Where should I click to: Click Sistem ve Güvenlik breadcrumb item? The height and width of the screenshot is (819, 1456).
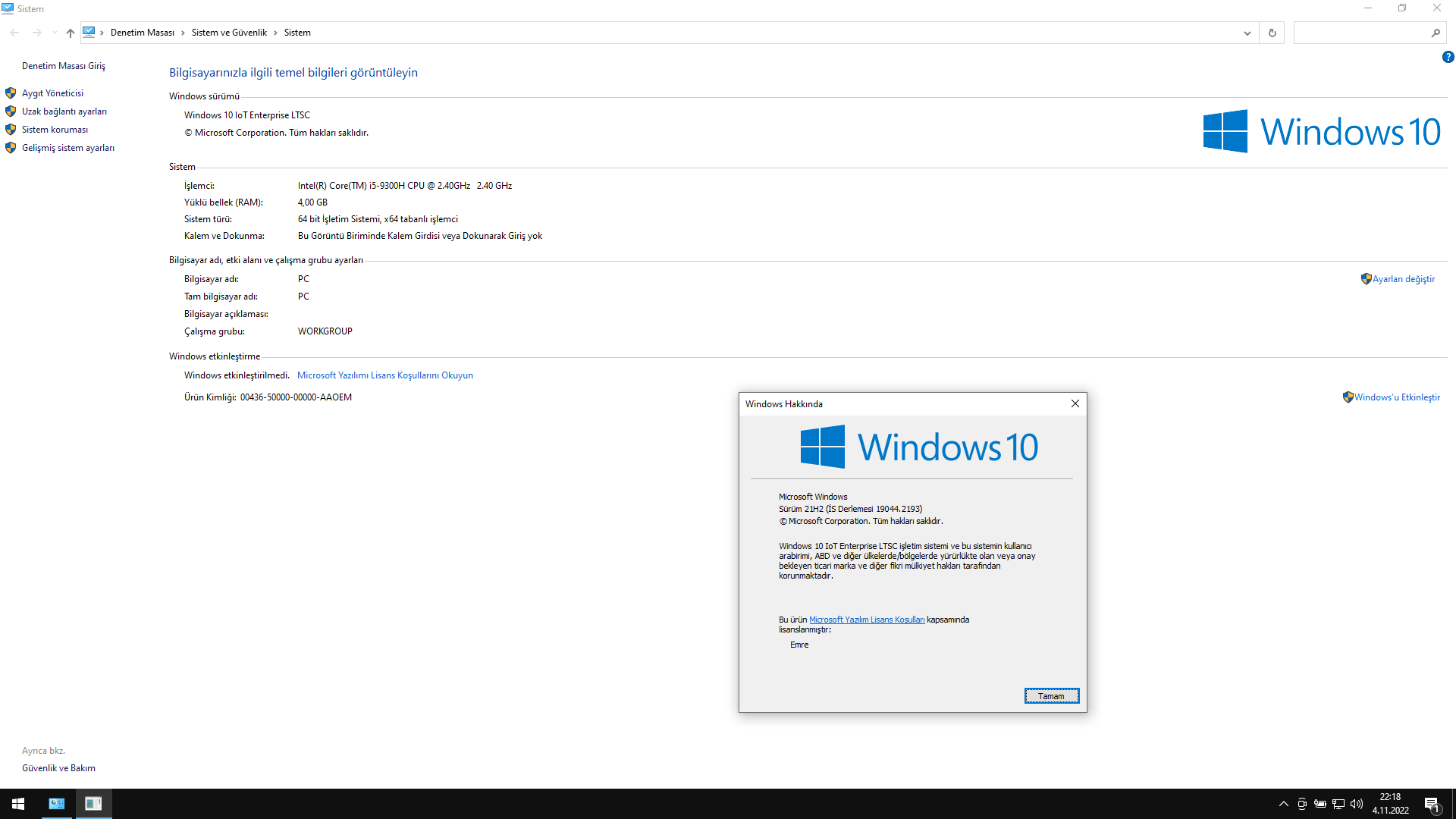[x=229, y=33]
